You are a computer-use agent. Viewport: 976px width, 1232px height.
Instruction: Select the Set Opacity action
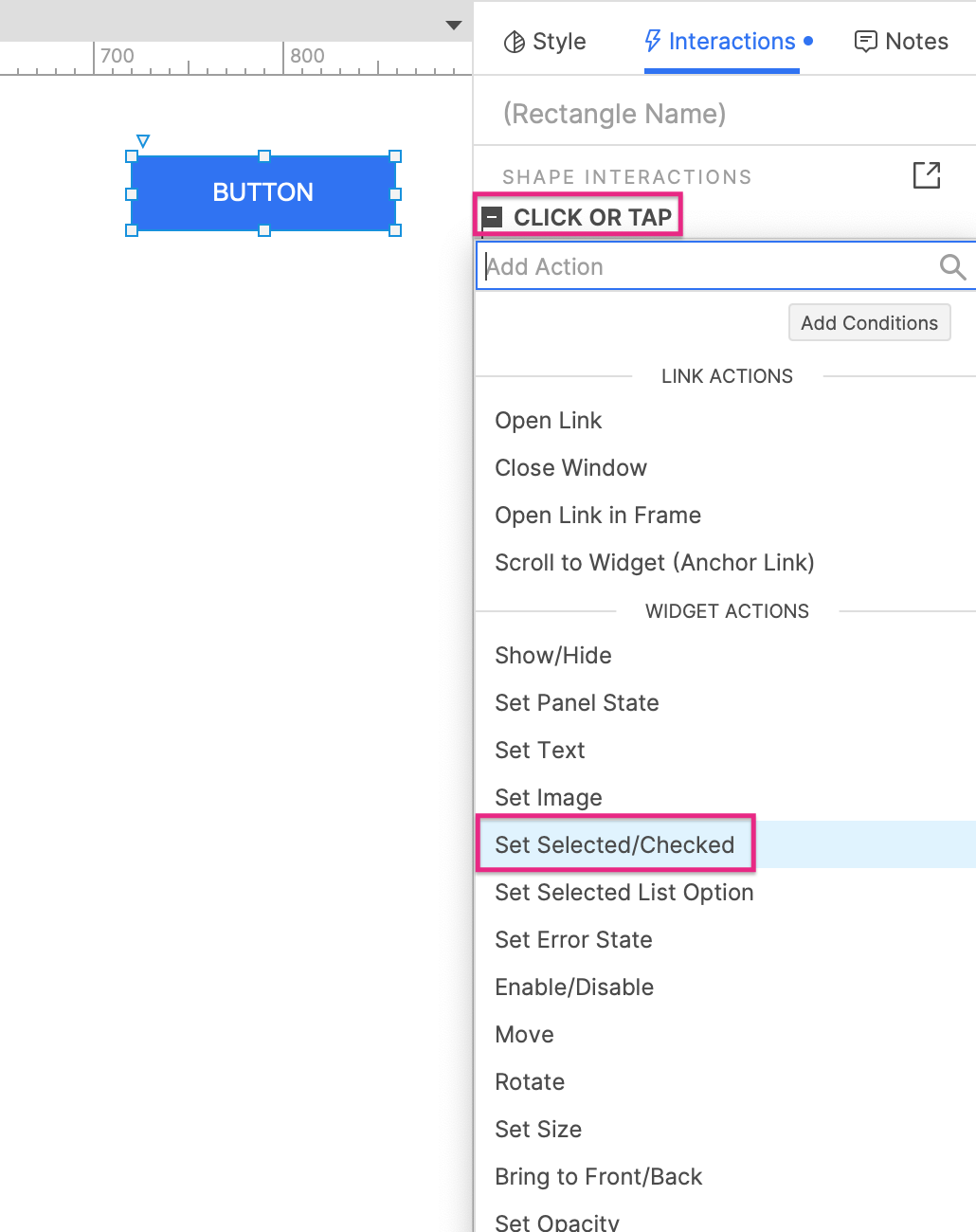557,1222
